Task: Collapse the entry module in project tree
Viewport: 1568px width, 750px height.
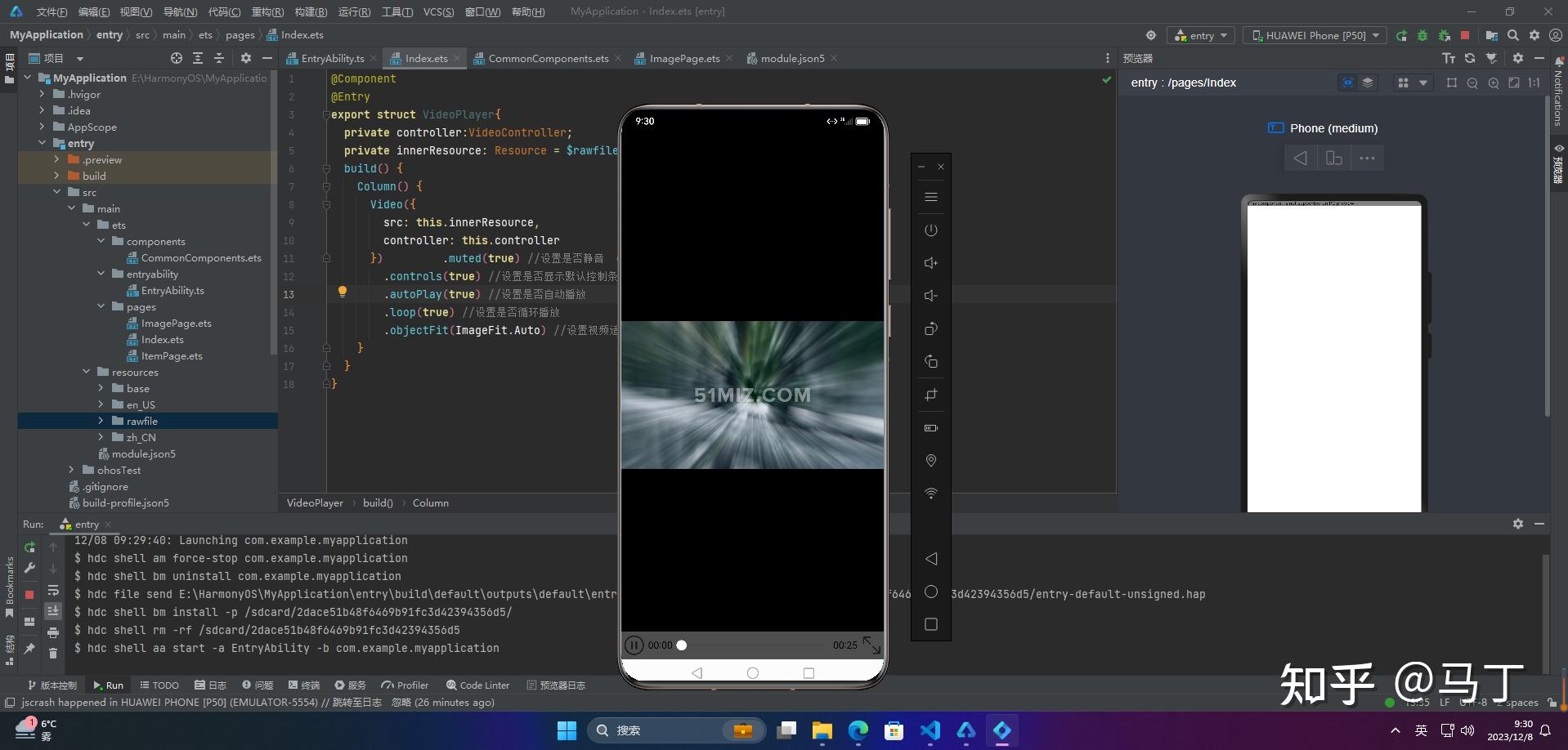Action: pos(42,143)
